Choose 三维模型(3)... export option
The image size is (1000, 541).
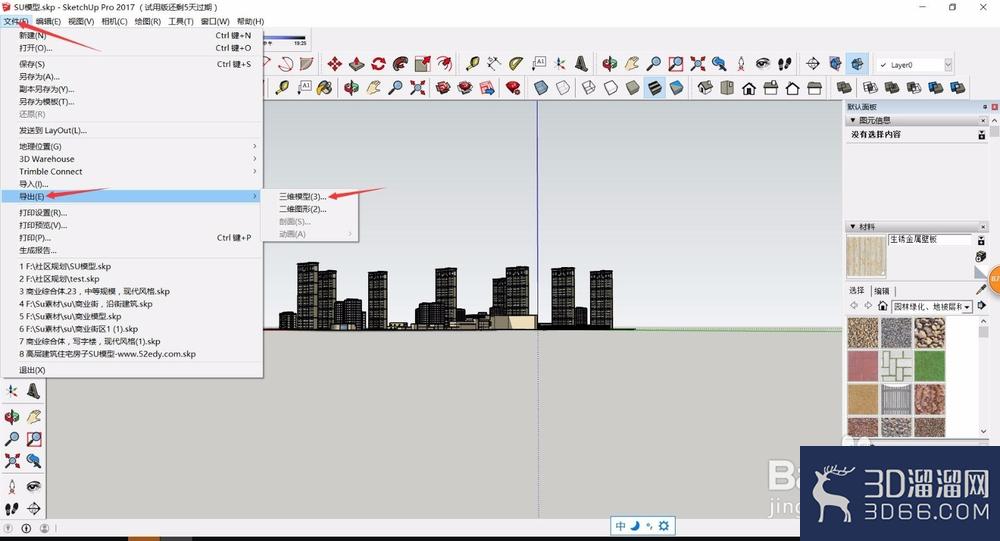pyautogui.click(x=302, y=196)
